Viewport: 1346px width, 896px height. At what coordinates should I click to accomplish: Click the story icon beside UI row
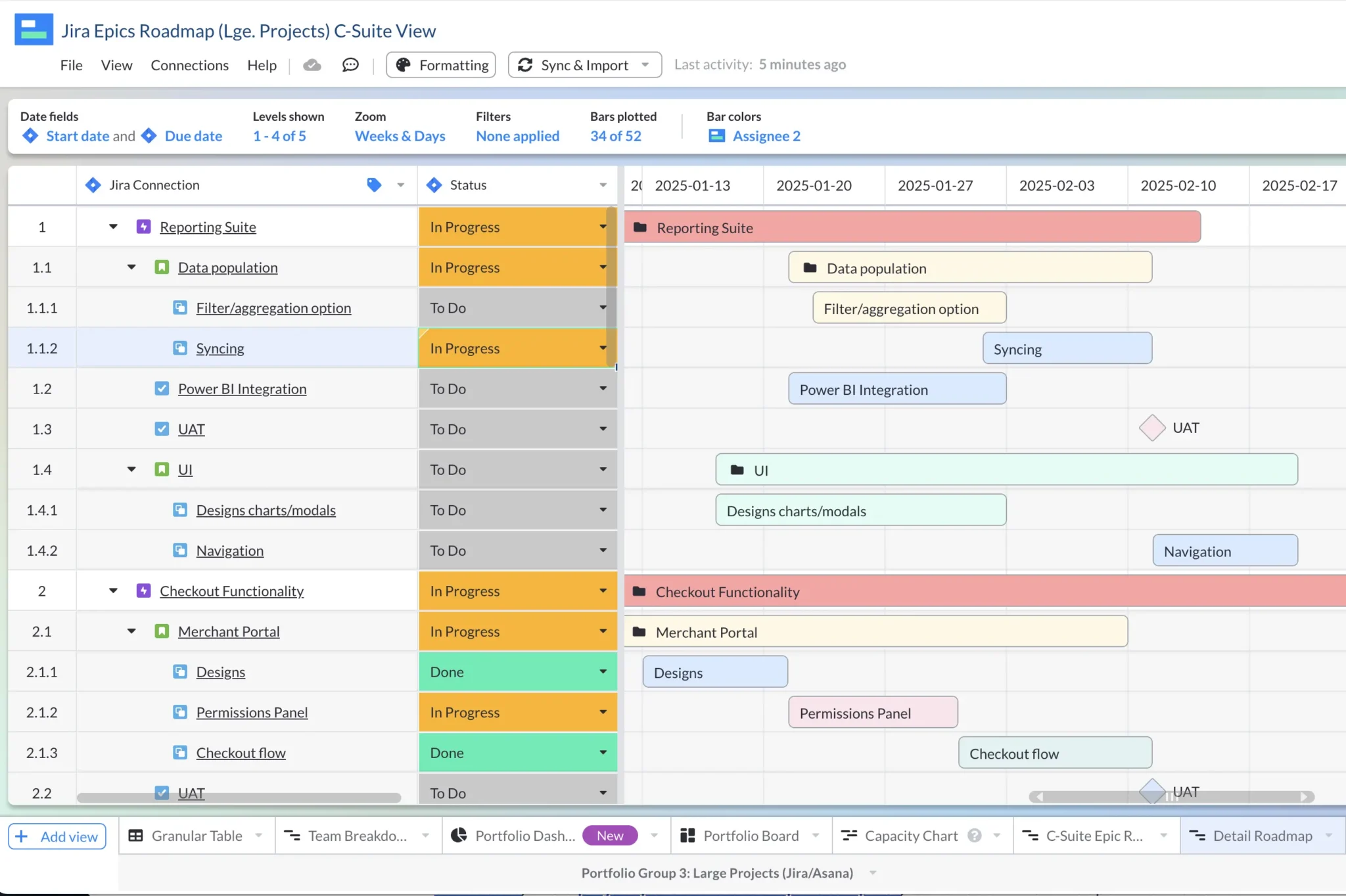click(x=162, y=469)
